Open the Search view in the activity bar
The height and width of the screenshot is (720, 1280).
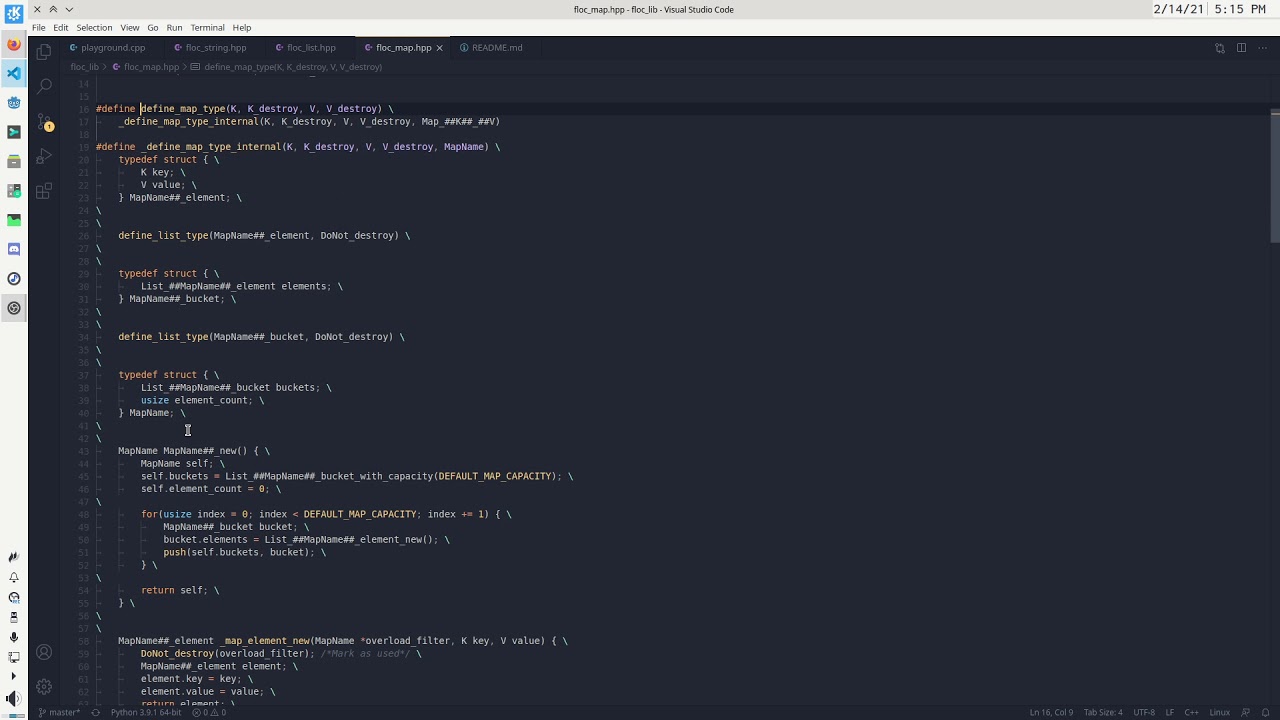click(x=44, y=87)
